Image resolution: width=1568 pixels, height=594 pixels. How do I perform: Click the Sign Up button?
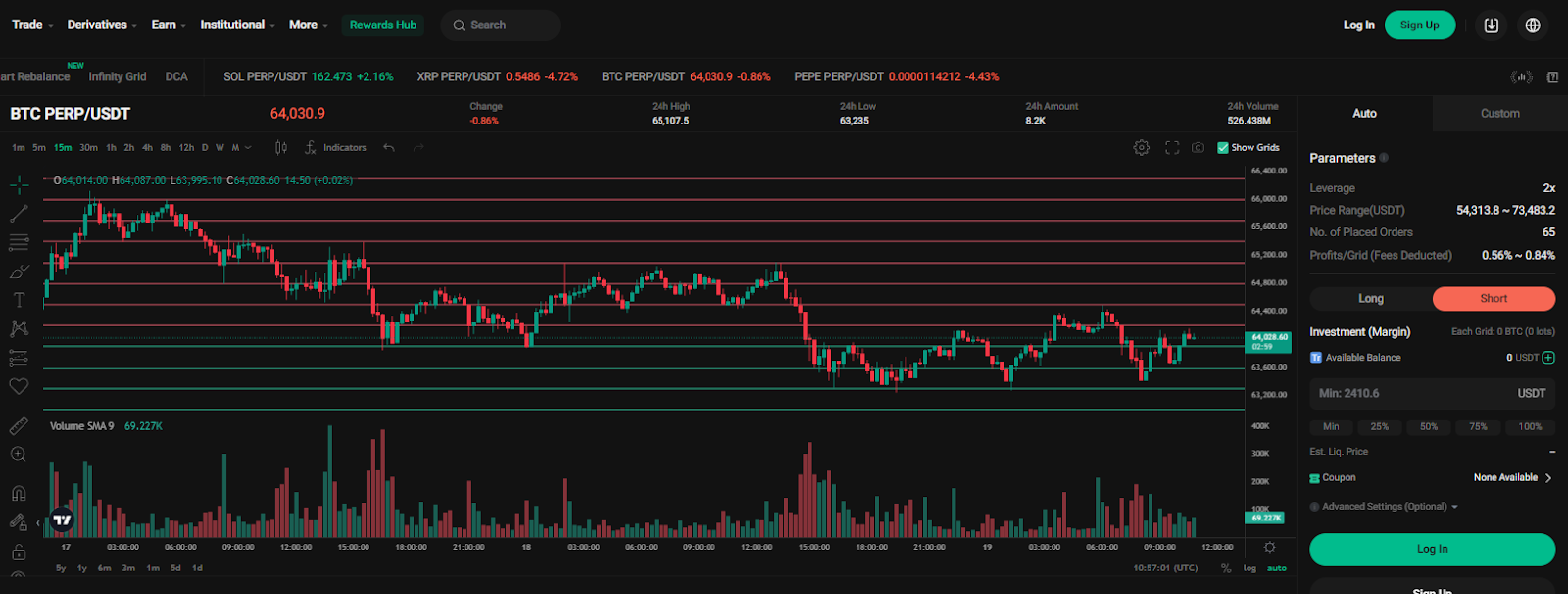point(1420,25)
